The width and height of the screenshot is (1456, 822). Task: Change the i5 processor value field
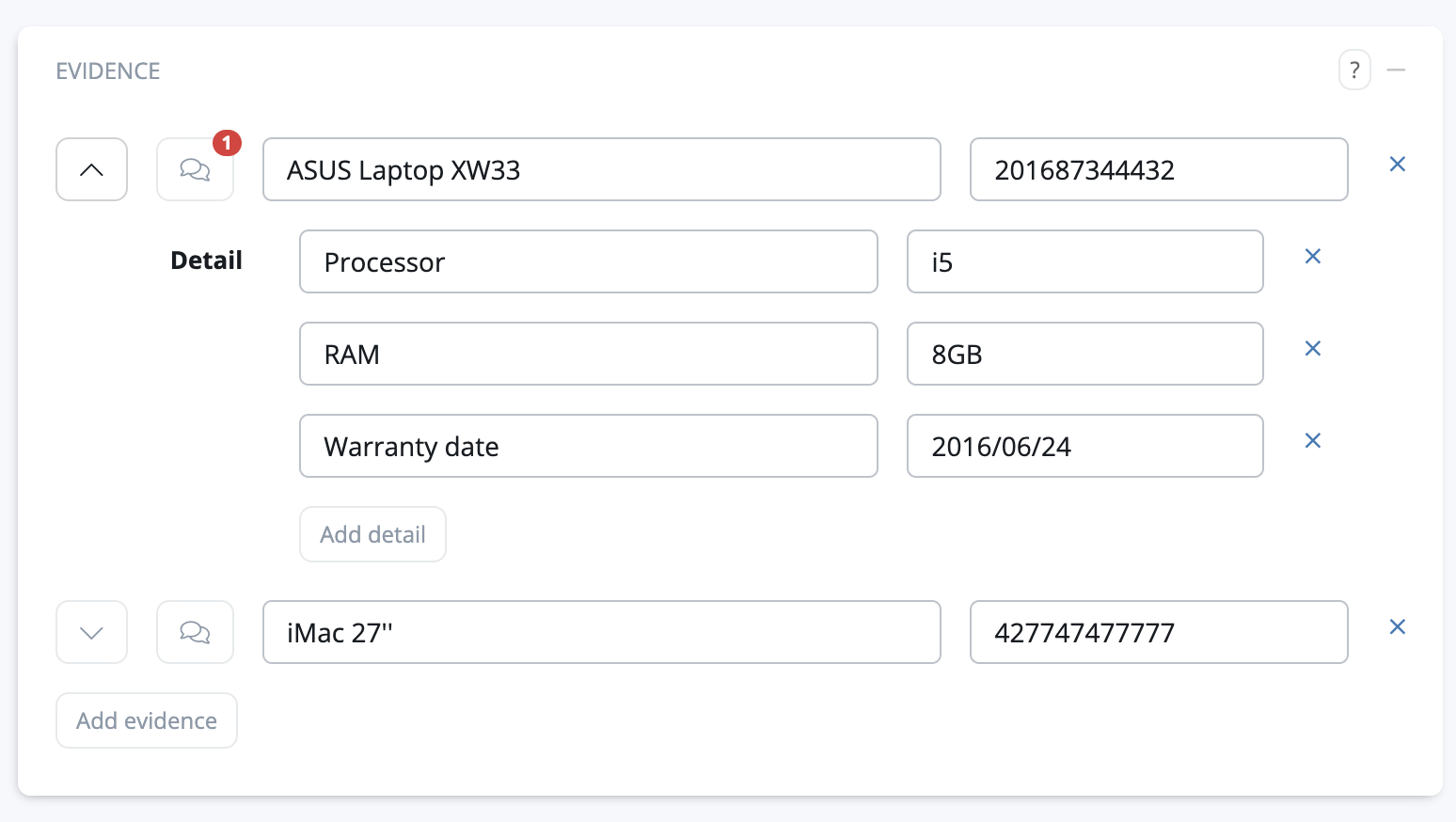pos(1084,261)
